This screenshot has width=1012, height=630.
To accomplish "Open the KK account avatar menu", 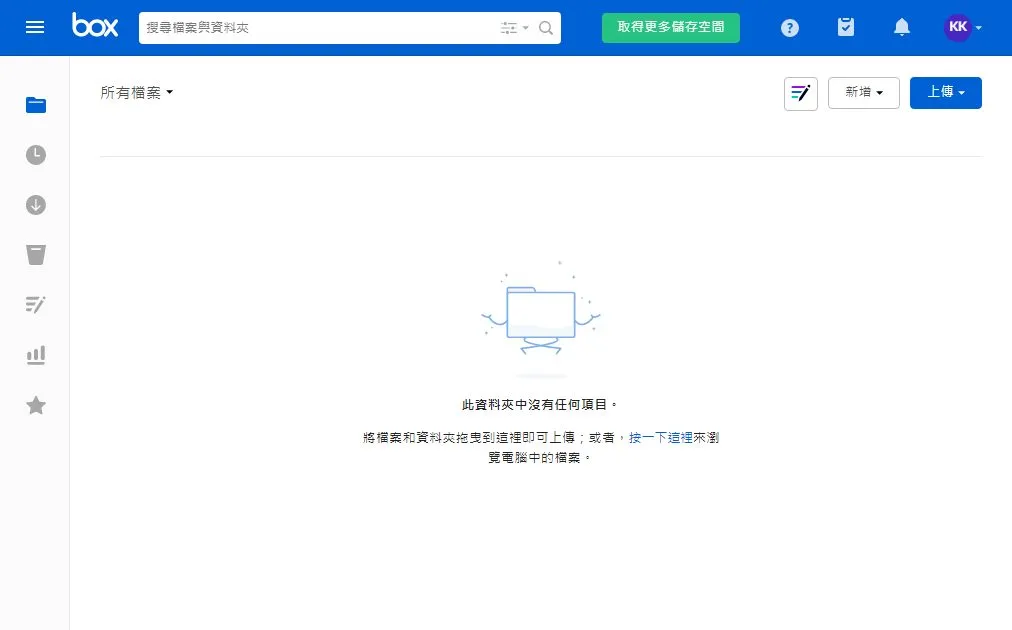I will point(962,27).
